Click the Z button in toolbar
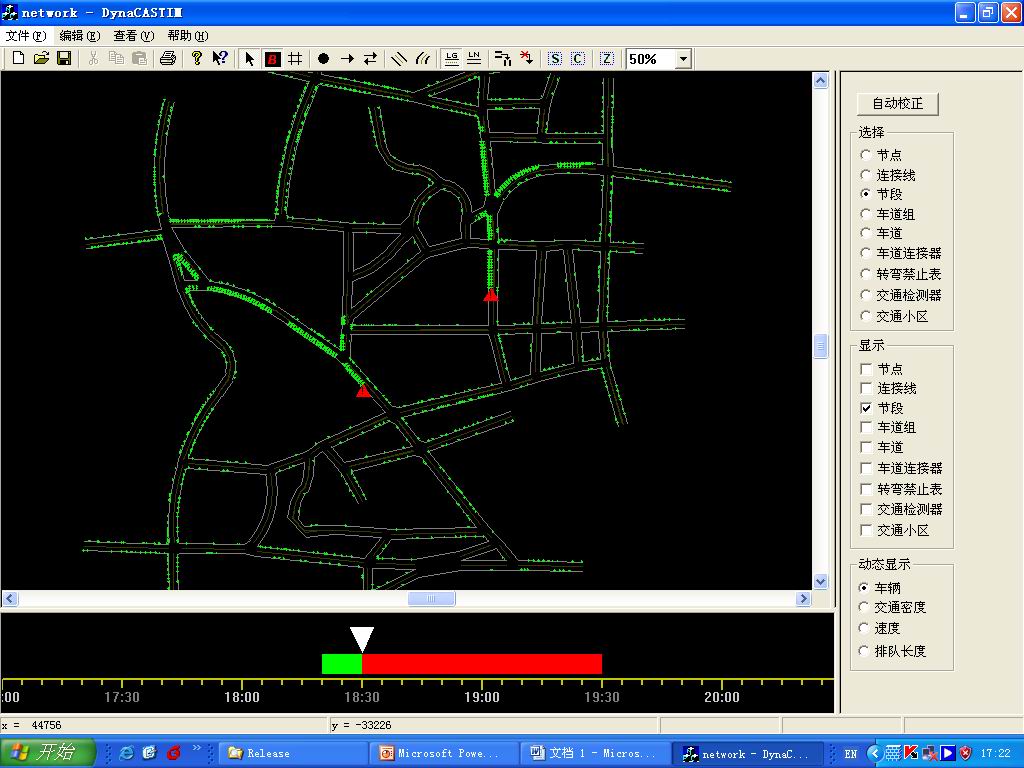1024x768 pixels. point(607,59)
